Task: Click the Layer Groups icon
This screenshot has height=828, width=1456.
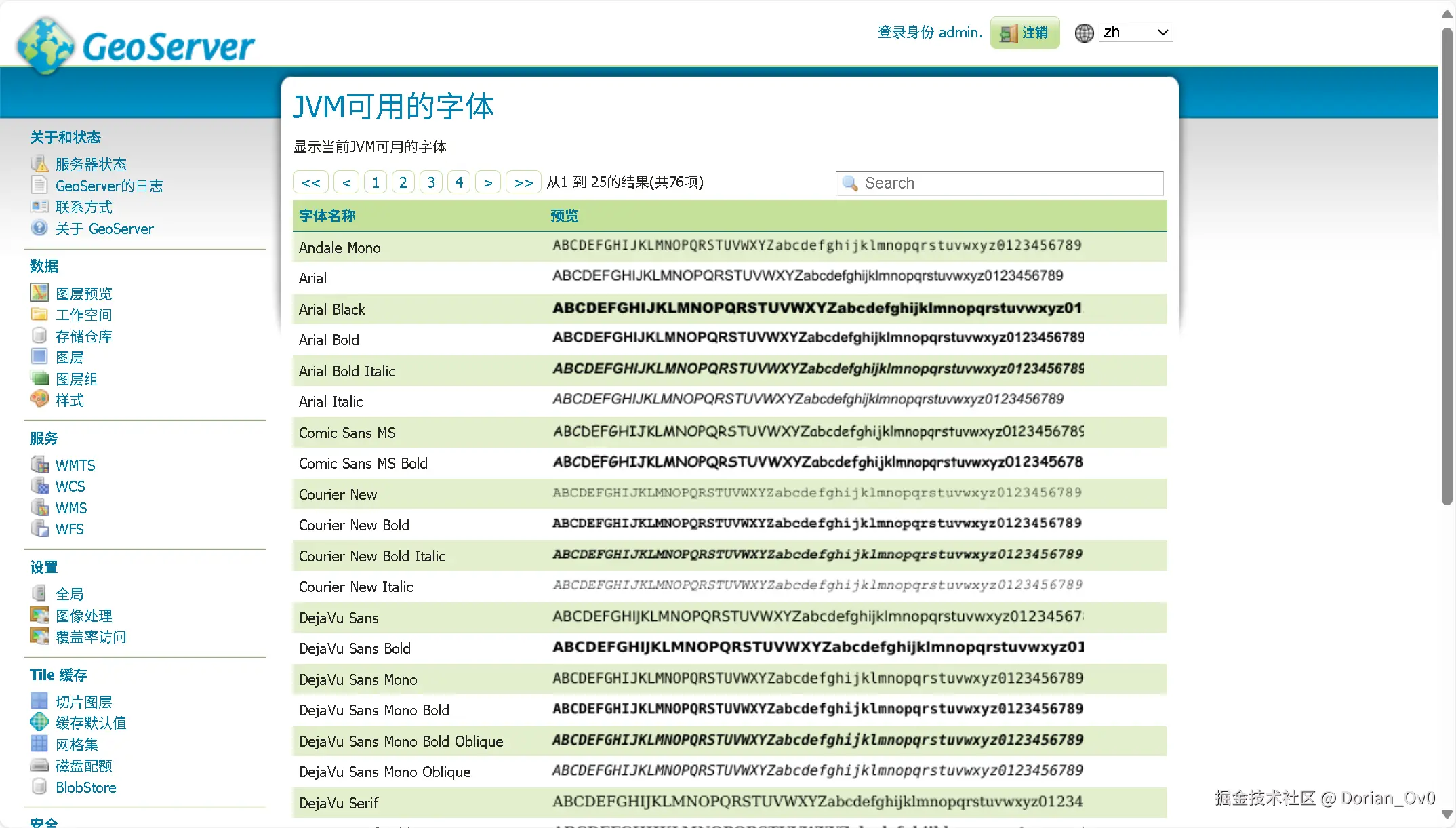Action: coord(39,378)
